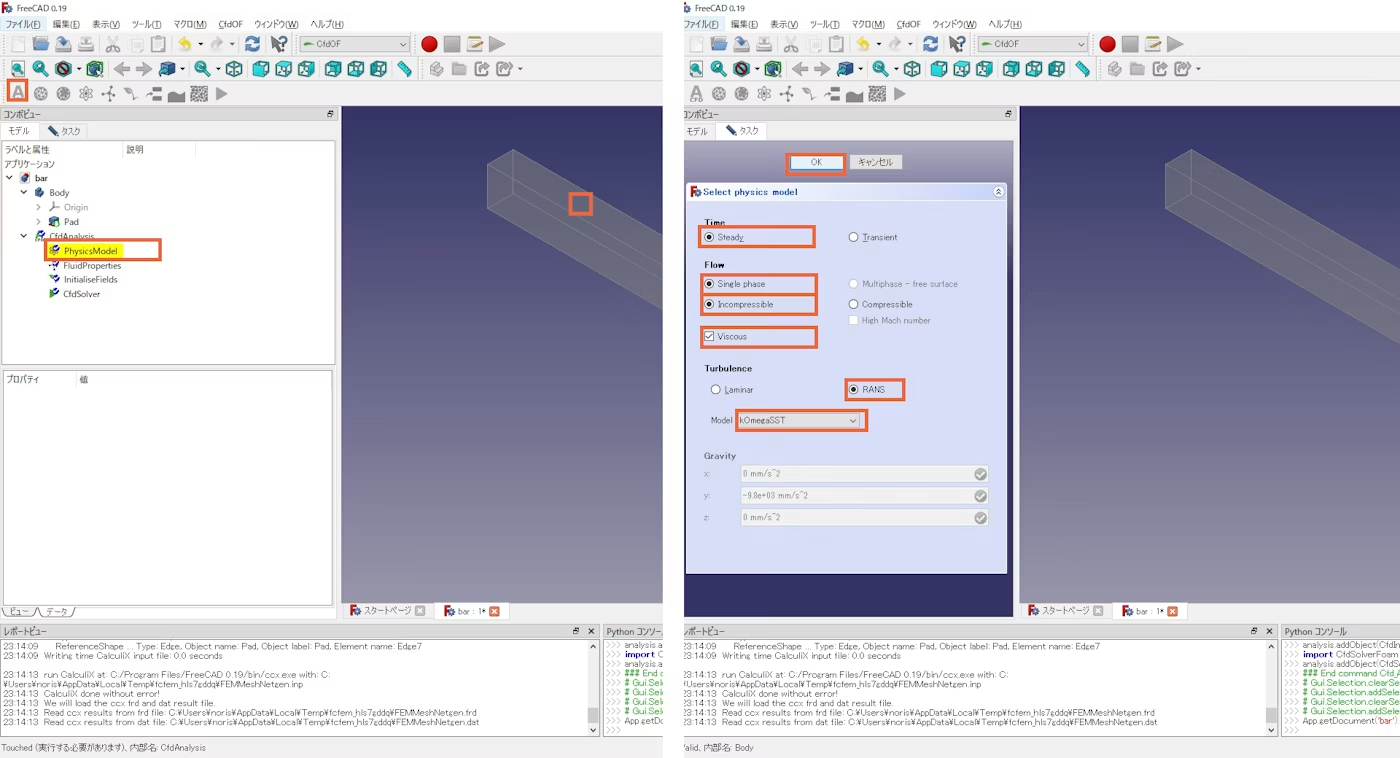Click the open folder icon in left window
This screenshot has height=758, width=1400.
[41, 44]
